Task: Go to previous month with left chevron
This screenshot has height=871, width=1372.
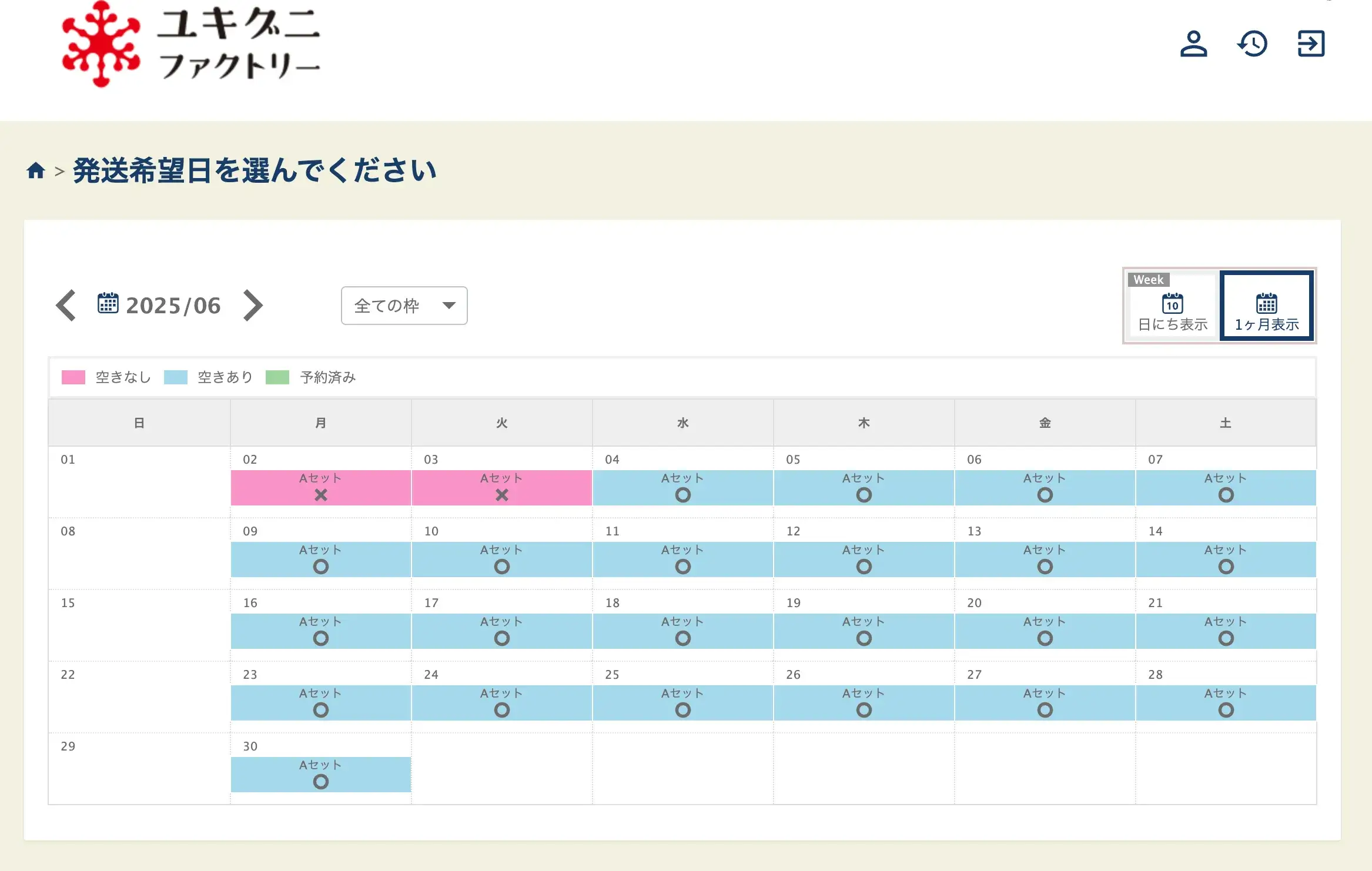Action: [x=66, y=306]
